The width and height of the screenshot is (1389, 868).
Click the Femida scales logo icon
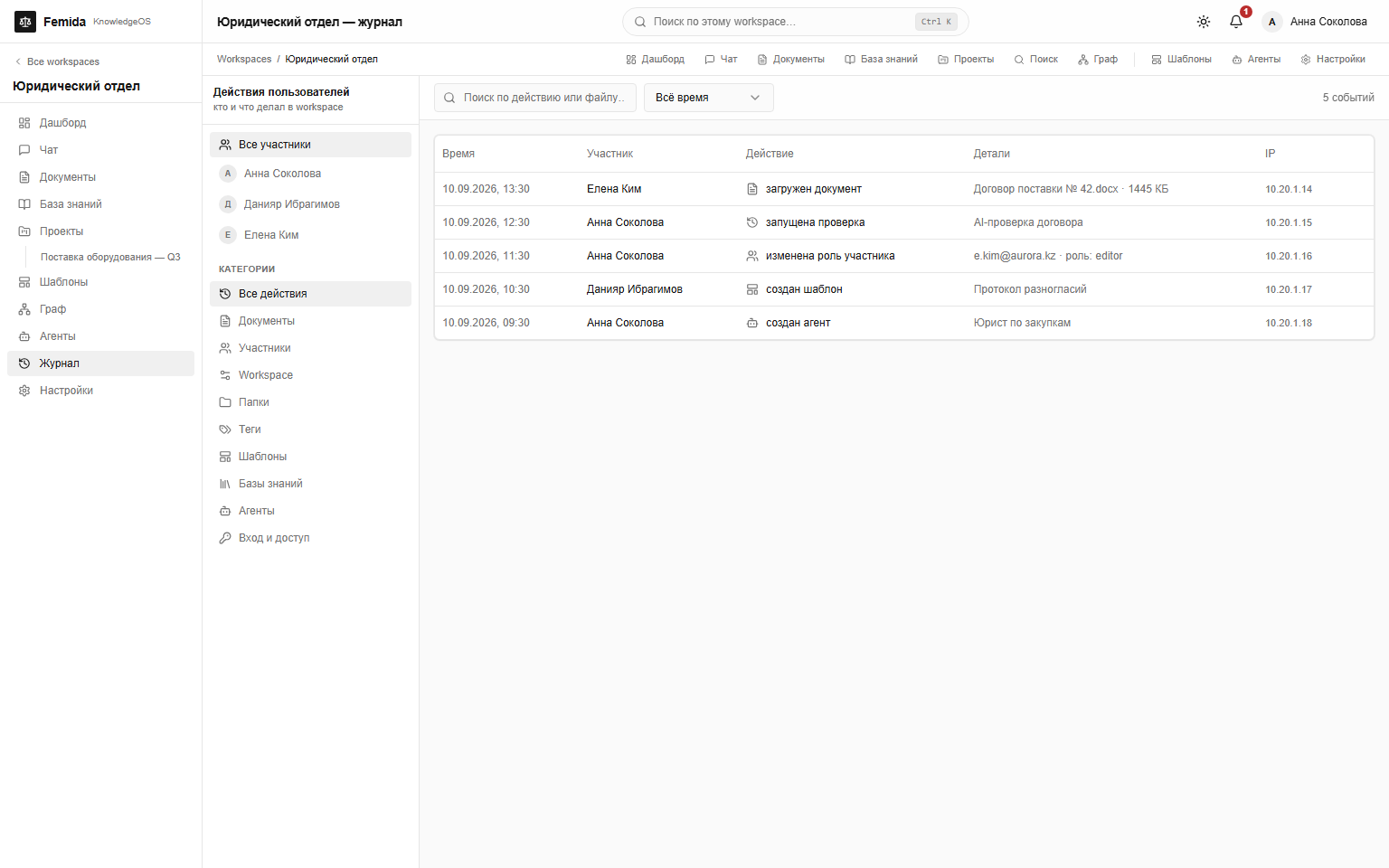(25, 22)
